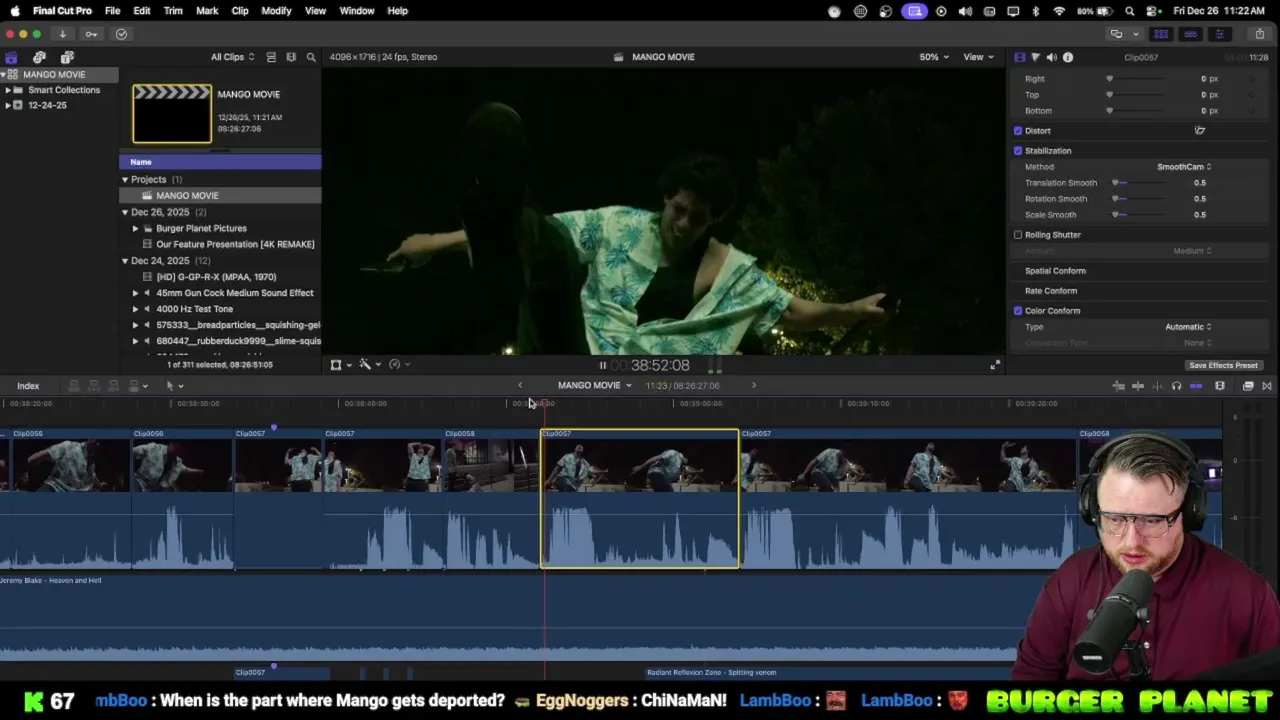Open the Transitions browser in timeline
Viewport: 1280px width, 720px height.
[1267, 386]
